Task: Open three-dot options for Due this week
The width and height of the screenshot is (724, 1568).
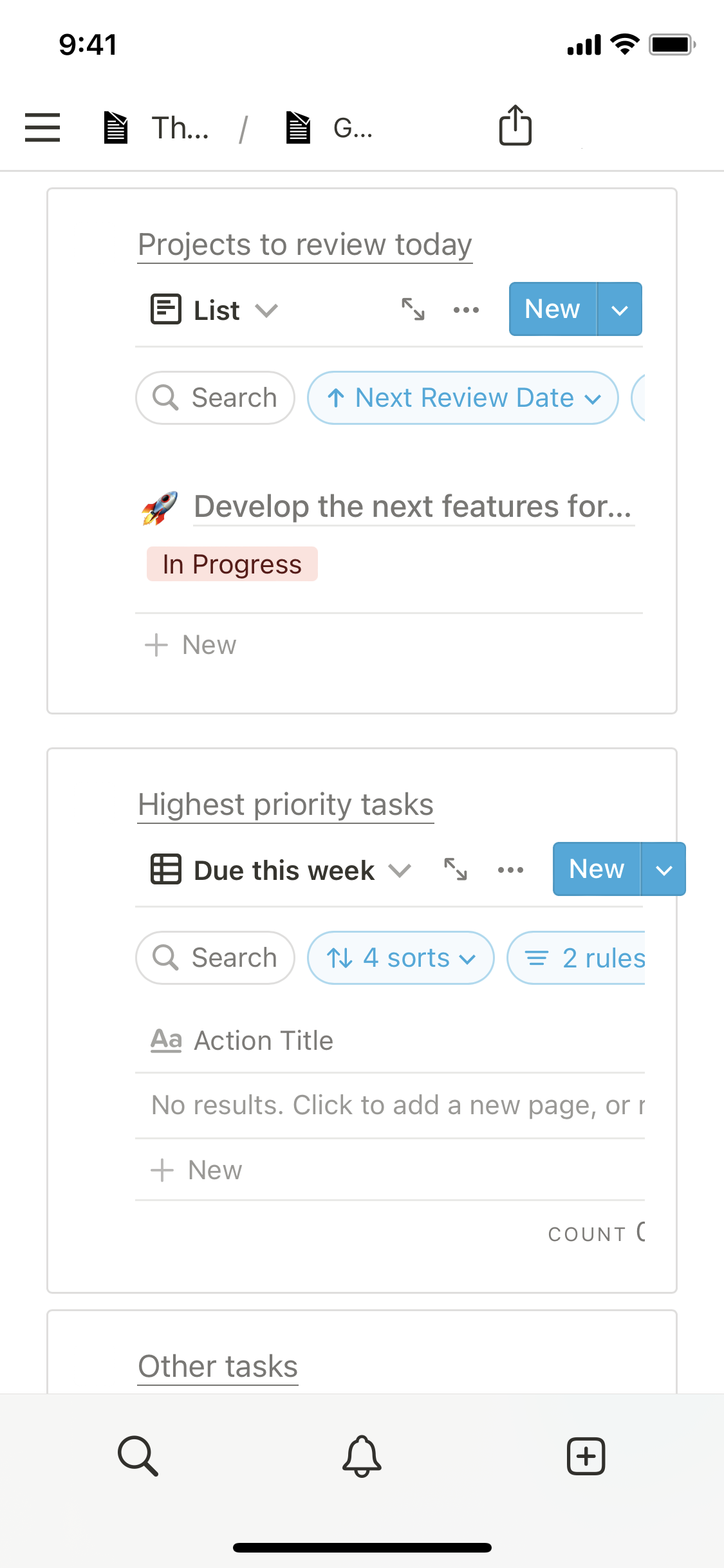Action: click(x=510, y=870)
